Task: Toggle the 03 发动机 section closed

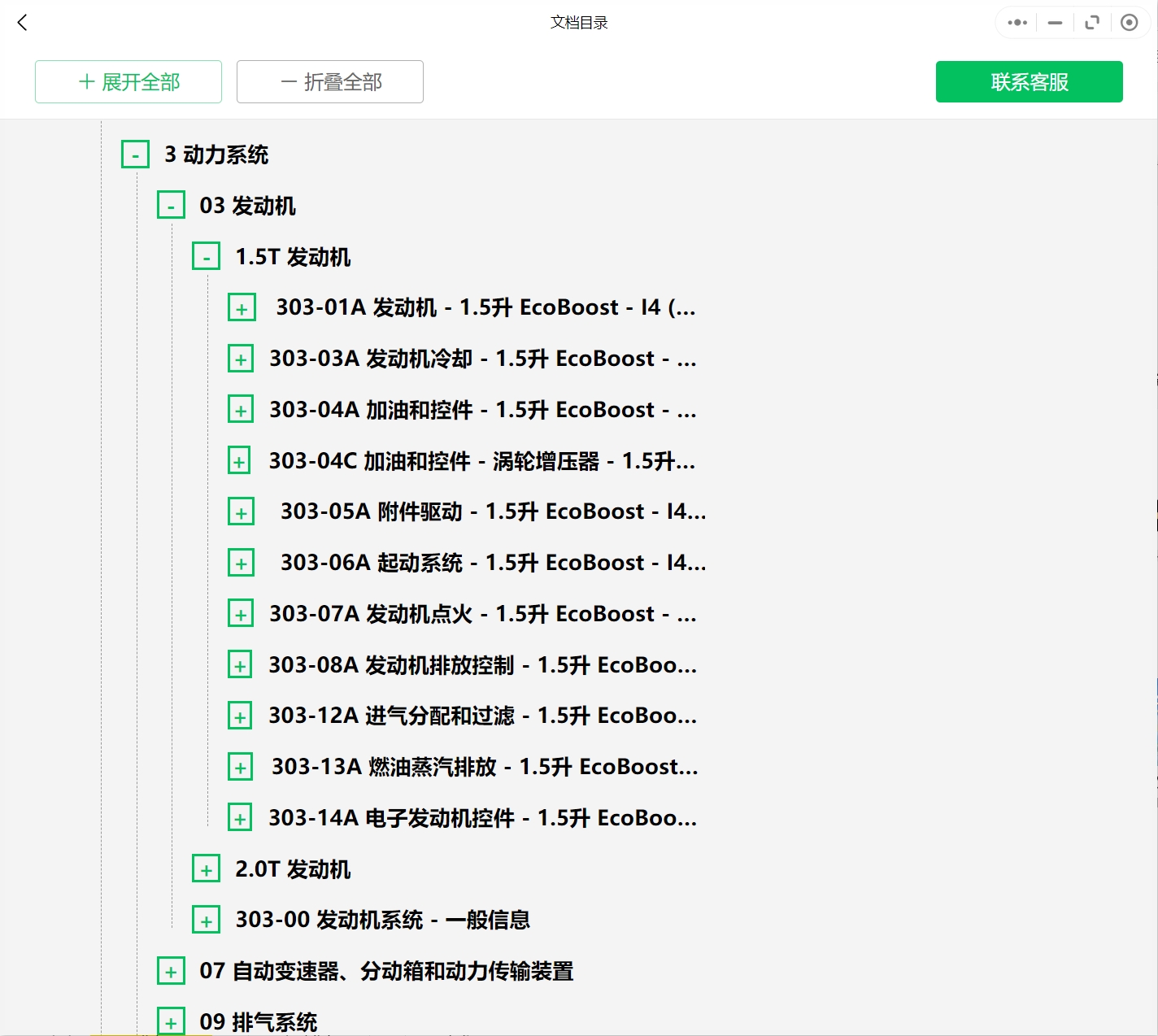Action: (171, 204)
